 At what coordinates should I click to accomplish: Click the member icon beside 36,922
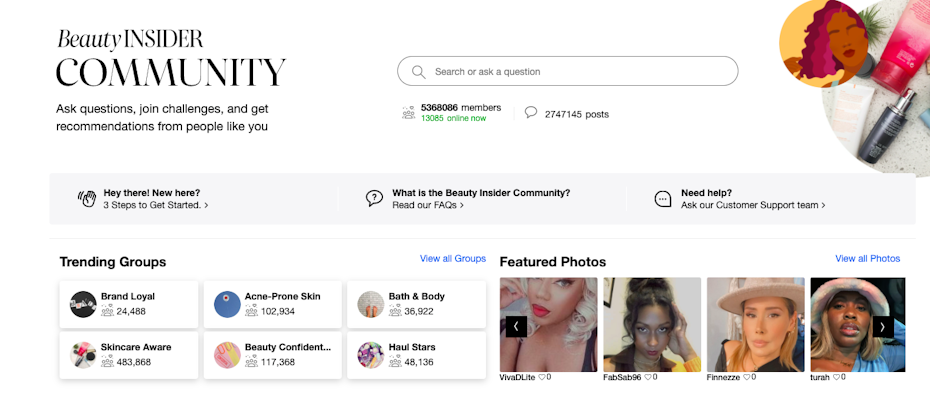(x=396, y=311)
